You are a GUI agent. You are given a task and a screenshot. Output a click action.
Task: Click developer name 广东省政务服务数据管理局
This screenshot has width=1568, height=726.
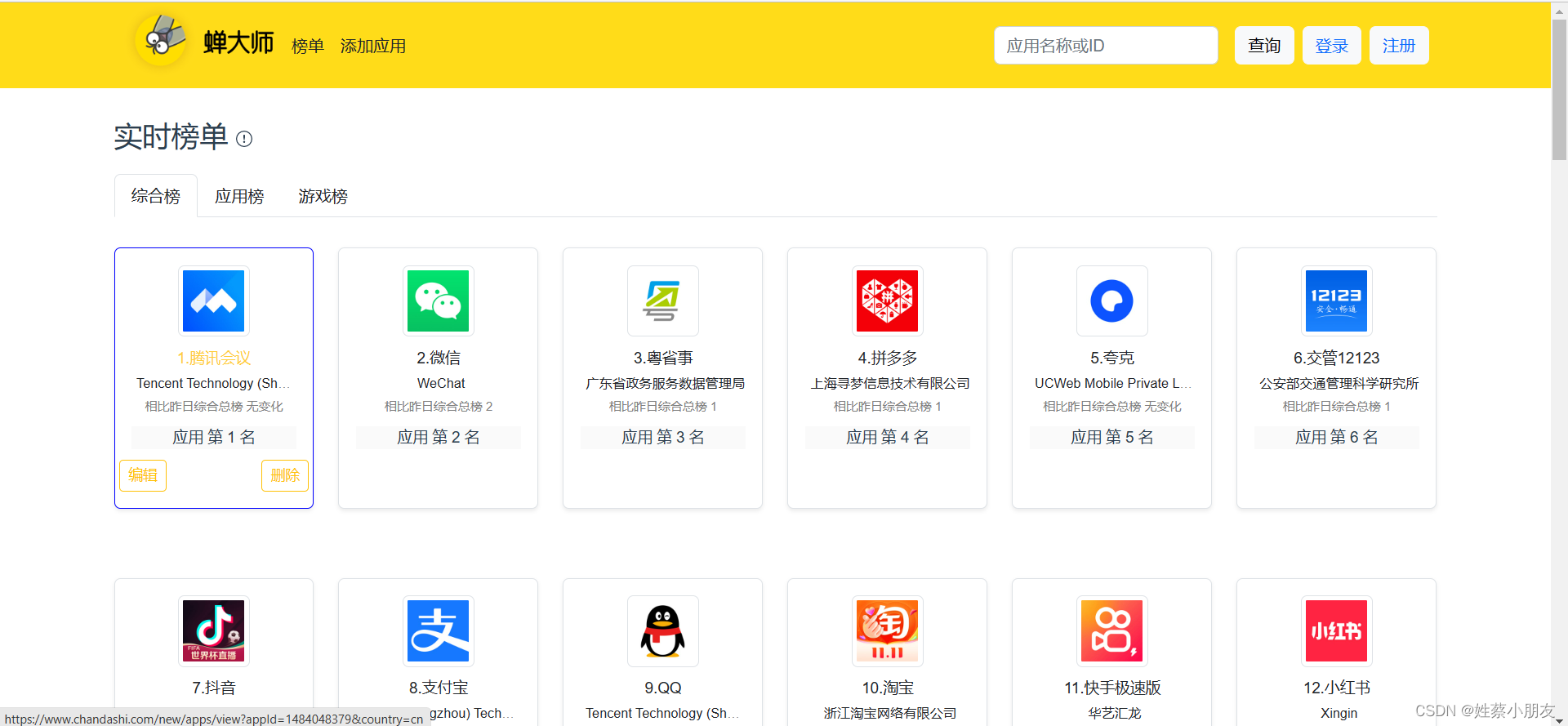point(665,383)
